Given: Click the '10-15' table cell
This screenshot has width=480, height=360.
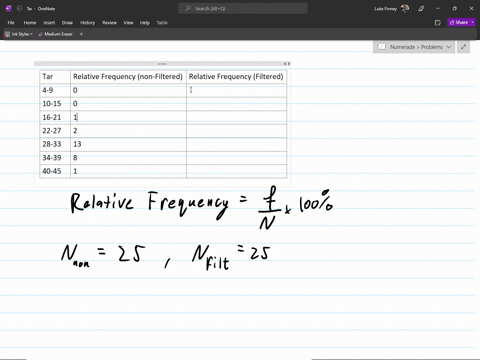Looking at the screenshot, I should [55, 104].
